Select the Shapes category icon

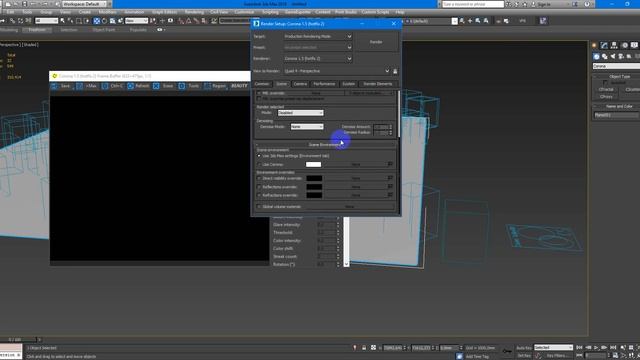point(604,56)
